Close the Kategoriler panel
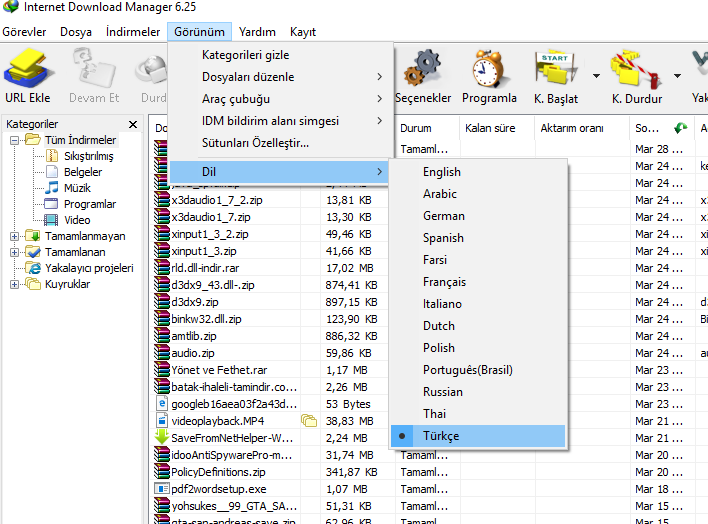Image resolution: width=708 pixels, height=524 pixels. 133,124
